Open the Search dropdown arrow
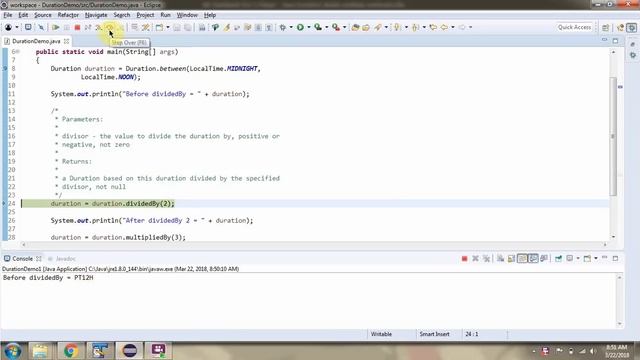The width and height of the screenshot is (640, 360). pos(386,27)
